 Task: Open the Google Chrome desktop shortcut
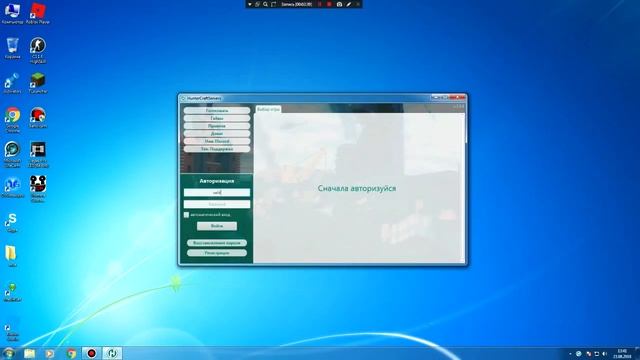pyautogui.click(x=12, y=120)
